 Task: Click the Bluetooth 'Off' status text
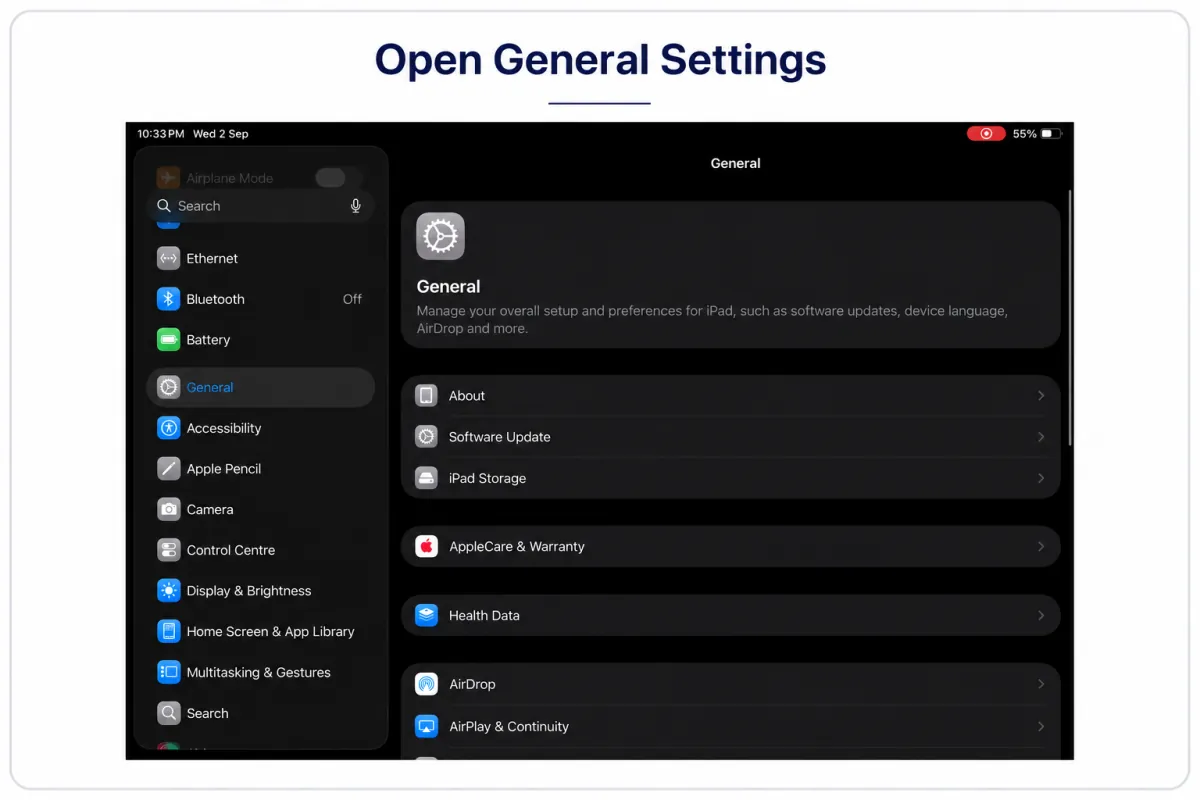tap(352, 299)
